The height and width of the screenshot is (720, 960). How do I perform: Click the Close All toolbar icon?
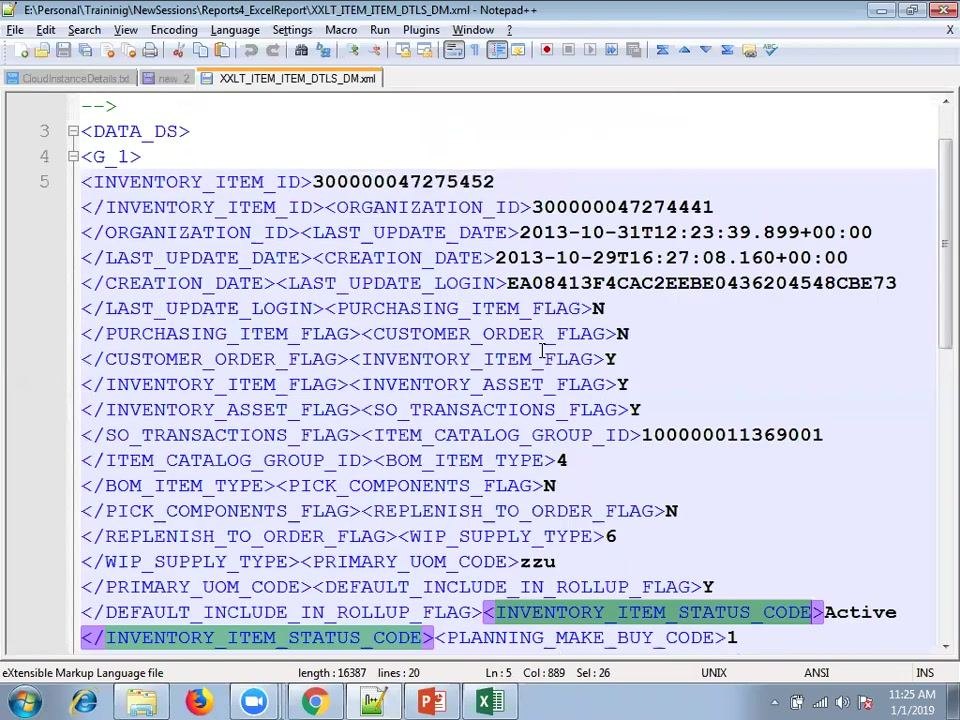129,50
